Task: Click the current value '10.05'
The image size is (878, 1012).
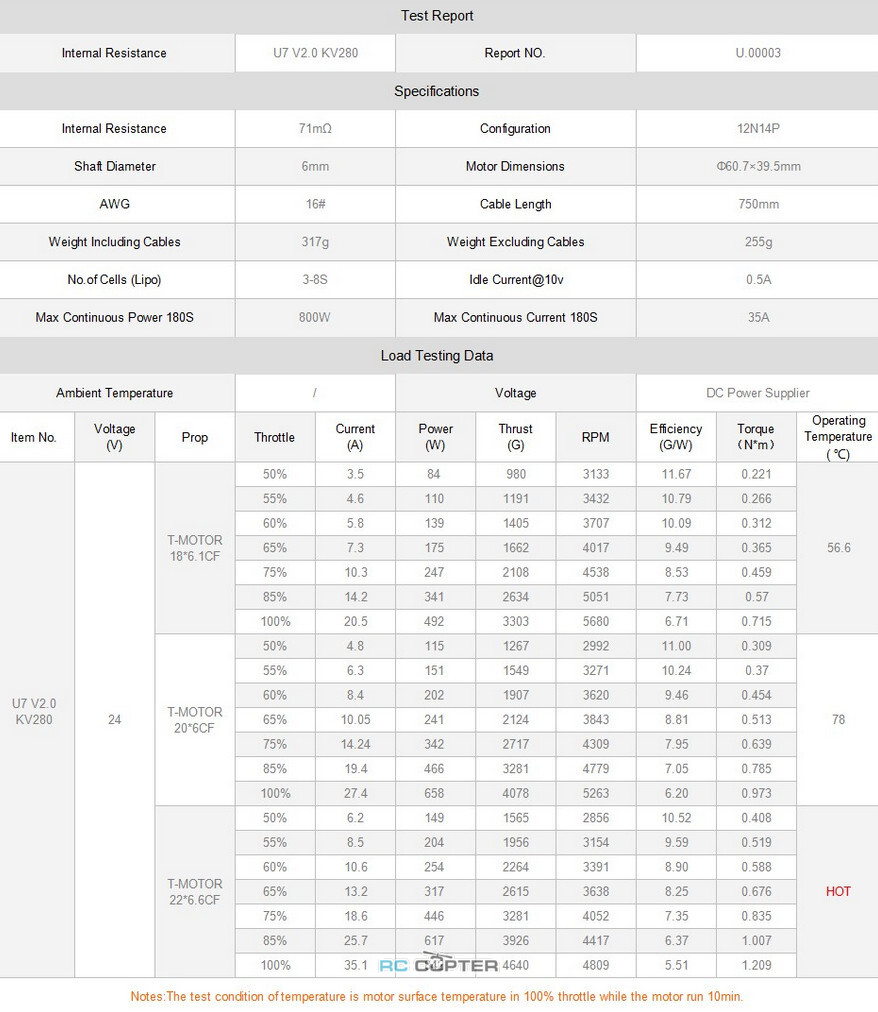Action: pyautogui.click(x=355, y=720)
